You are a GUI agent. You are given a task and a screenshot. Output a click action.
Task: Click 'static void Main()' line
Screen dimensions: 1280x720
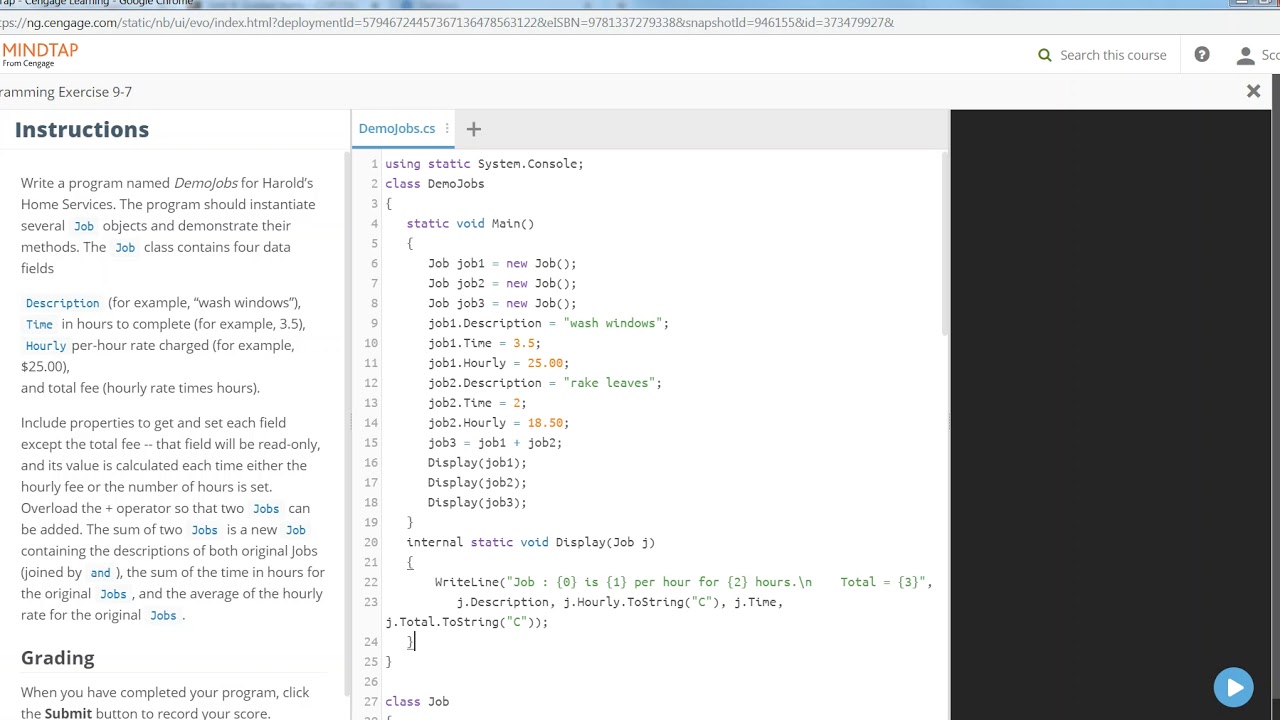(x=470, y=223)
